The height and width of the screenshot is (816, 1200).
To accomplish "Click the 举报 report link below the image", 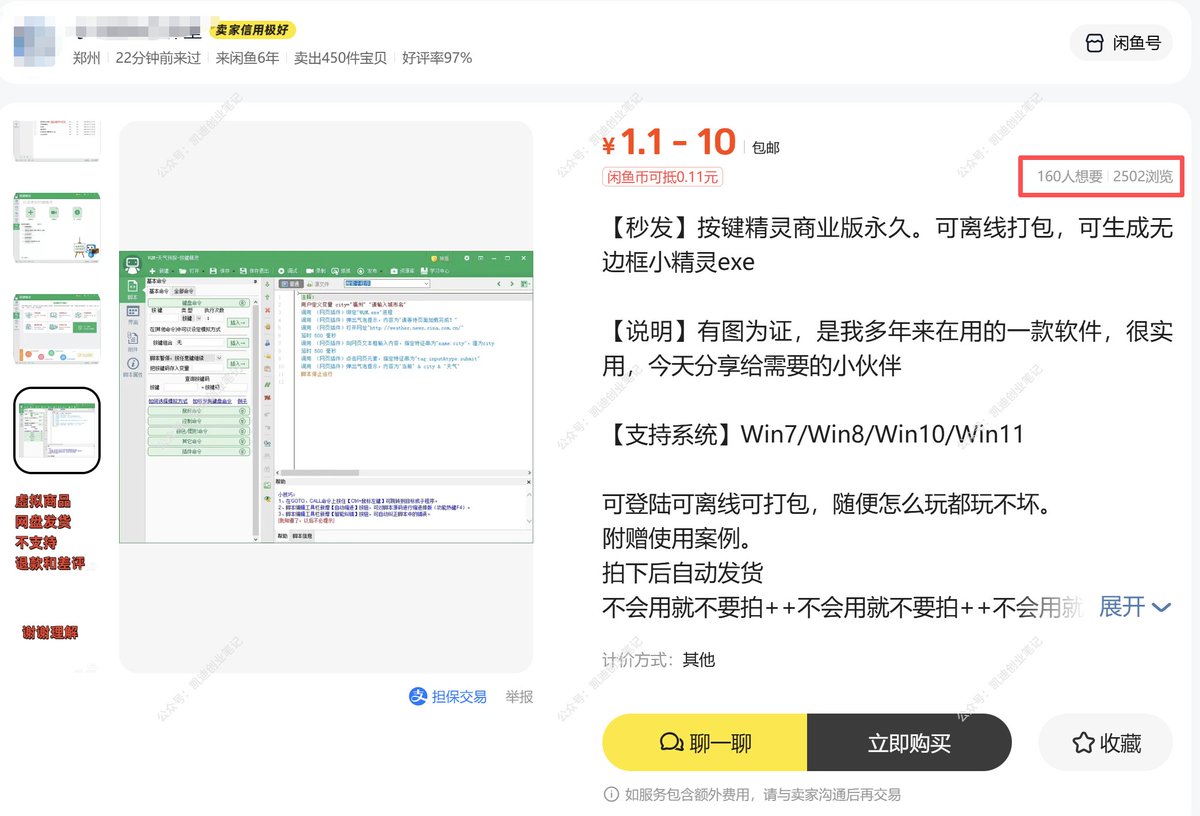I will (517, 697).
